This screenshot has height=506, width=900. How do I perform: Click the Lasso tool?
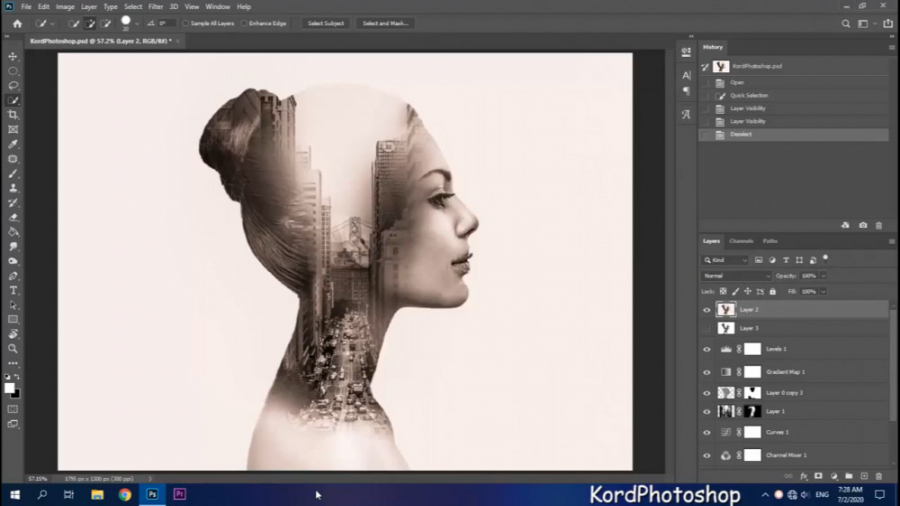pos(13,86)
